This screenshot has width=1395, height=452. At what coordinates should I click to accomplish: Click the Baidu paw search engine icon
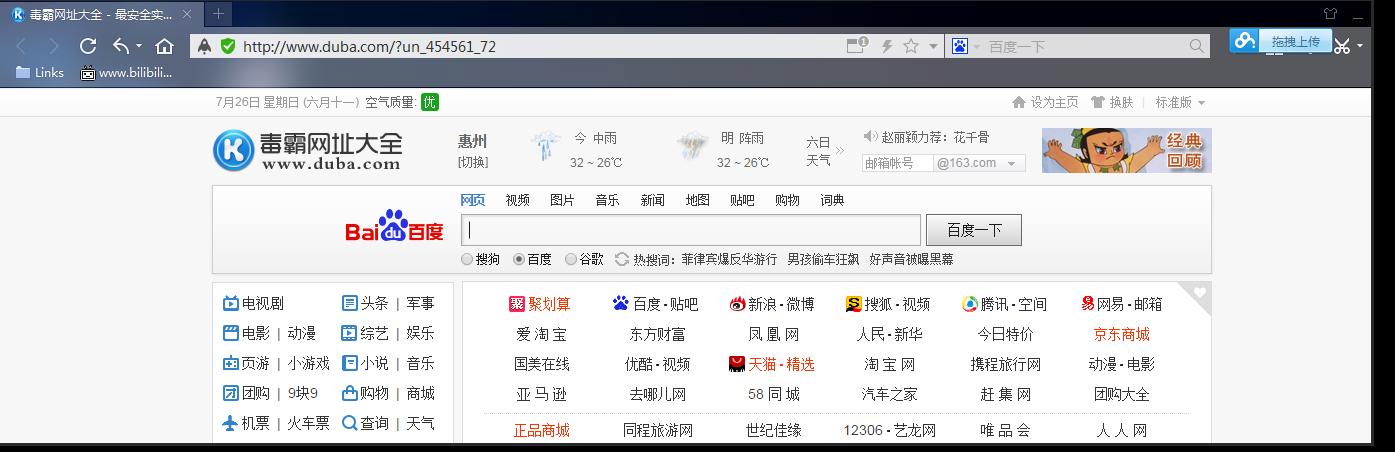960,46
